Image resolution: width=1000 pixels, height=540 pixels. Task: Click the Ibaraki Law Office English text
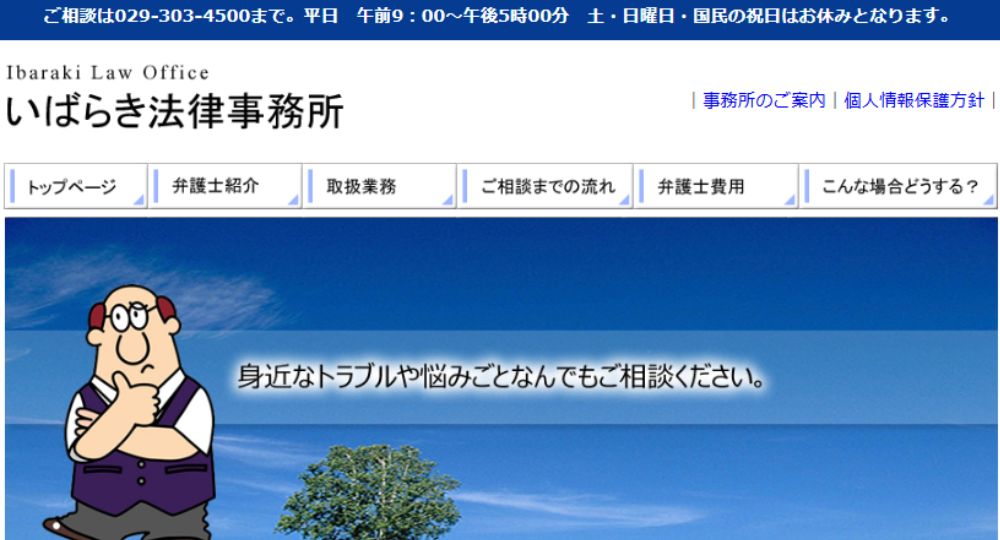(108, 73)
